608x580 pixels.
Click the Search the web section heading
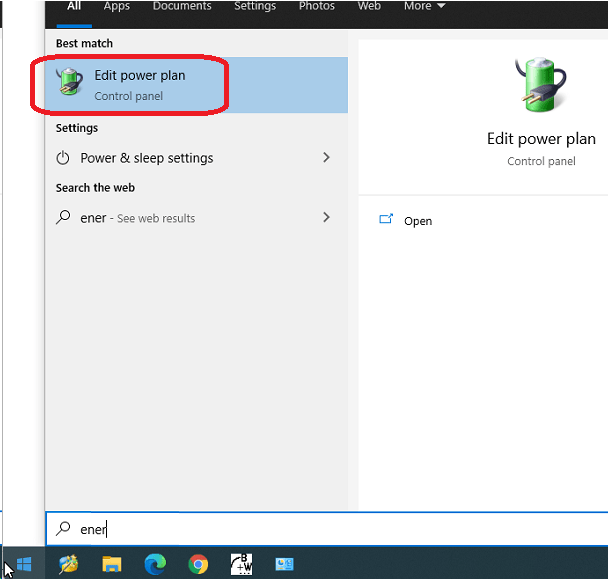click(x=95, y=188)
